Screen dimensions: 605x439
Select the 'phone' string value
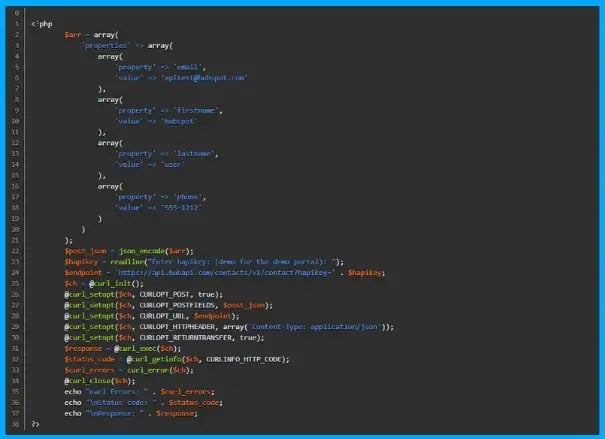tap(187, 197)
